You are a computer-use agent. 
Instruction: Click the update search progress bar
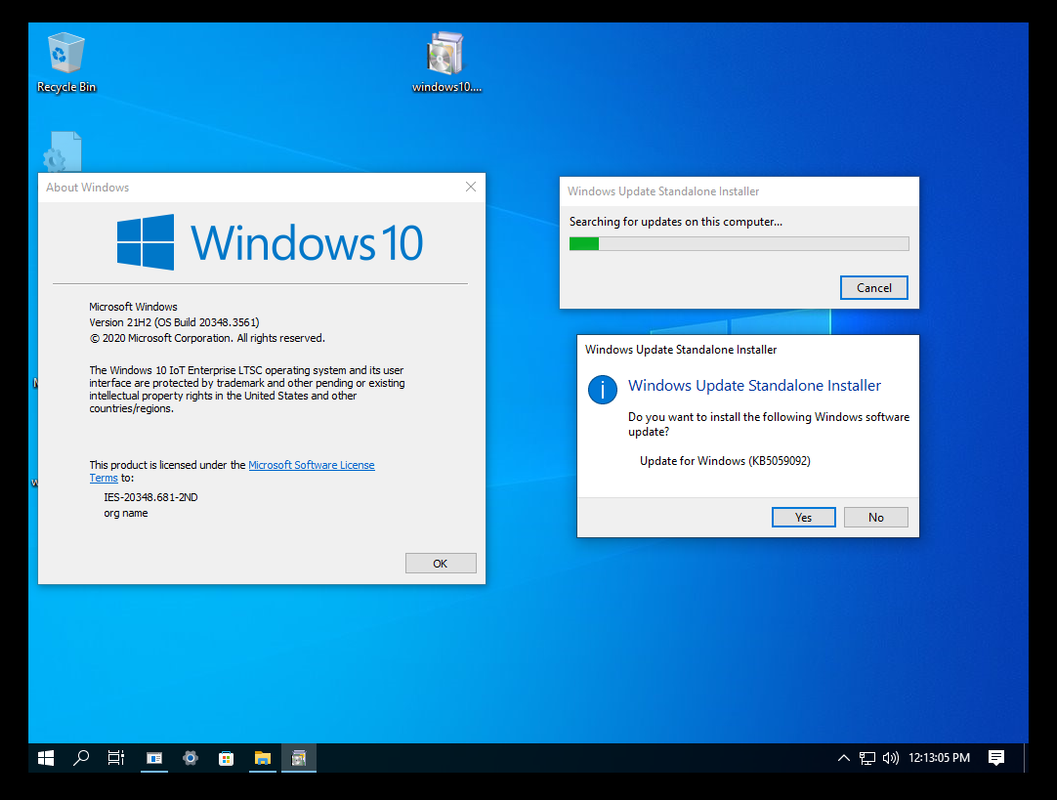tap(739, 243)
